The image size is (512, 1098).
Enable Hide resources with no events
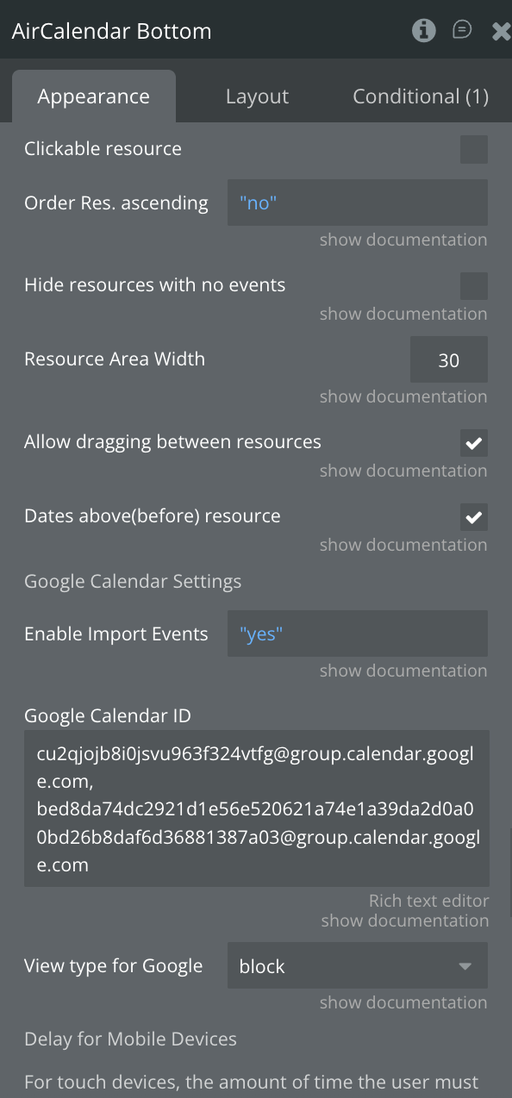pyautogui.click(x=473, y=286)
